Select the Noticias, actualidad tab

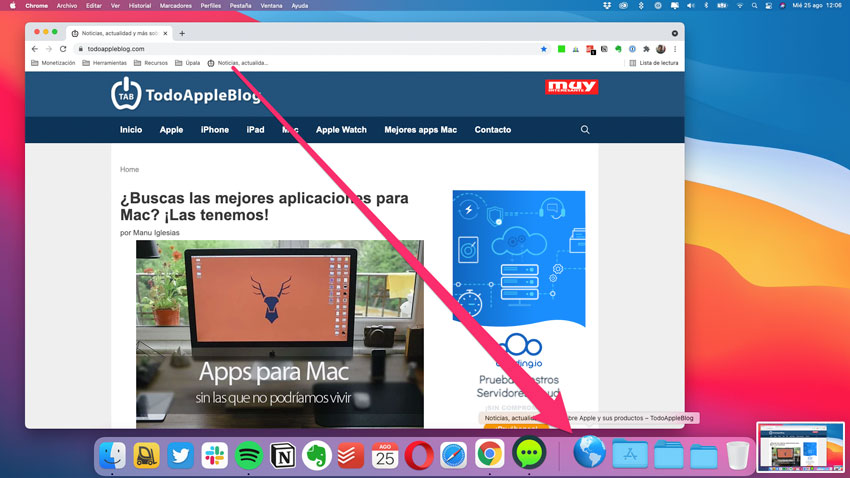click(119, 33)
